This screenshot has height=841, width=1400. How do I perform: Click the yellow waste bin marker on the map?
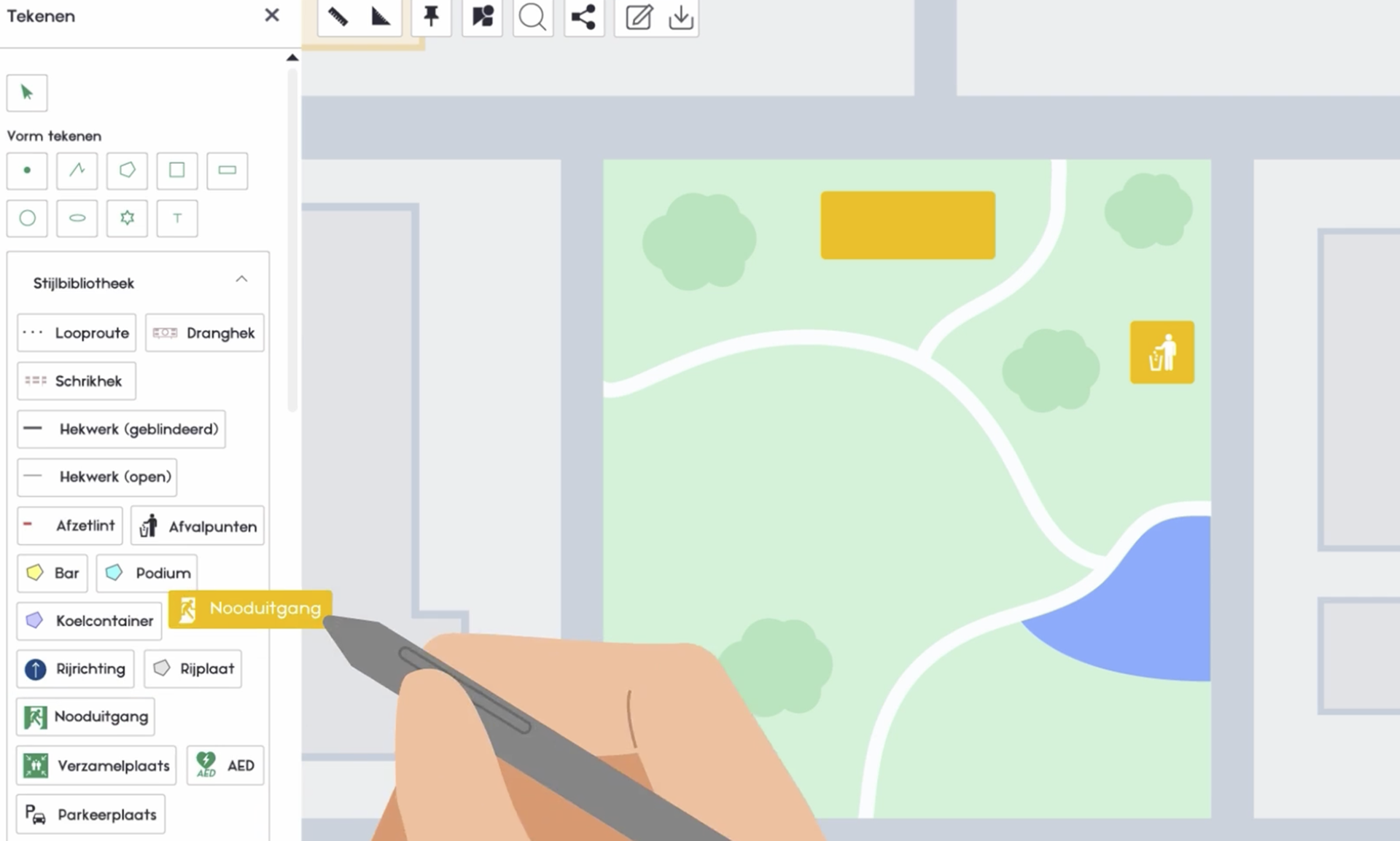point(1162,352)
